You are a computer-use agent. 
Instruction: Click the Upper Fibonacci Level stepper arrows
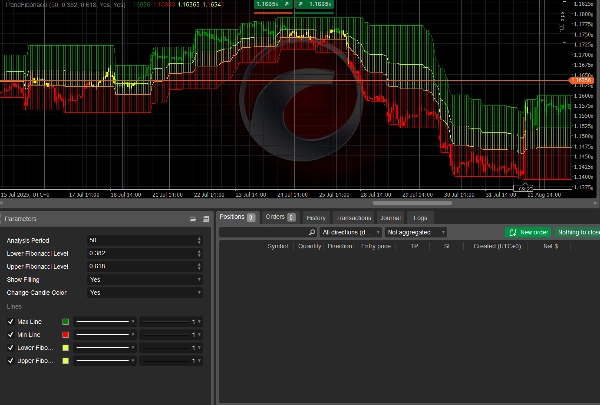point(199,266)
